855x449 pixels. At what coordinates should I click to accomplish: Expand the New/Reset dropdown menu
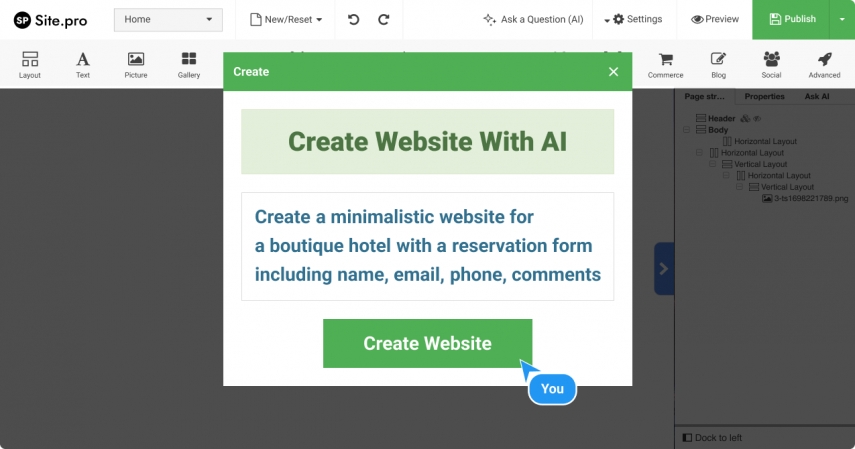286,20
